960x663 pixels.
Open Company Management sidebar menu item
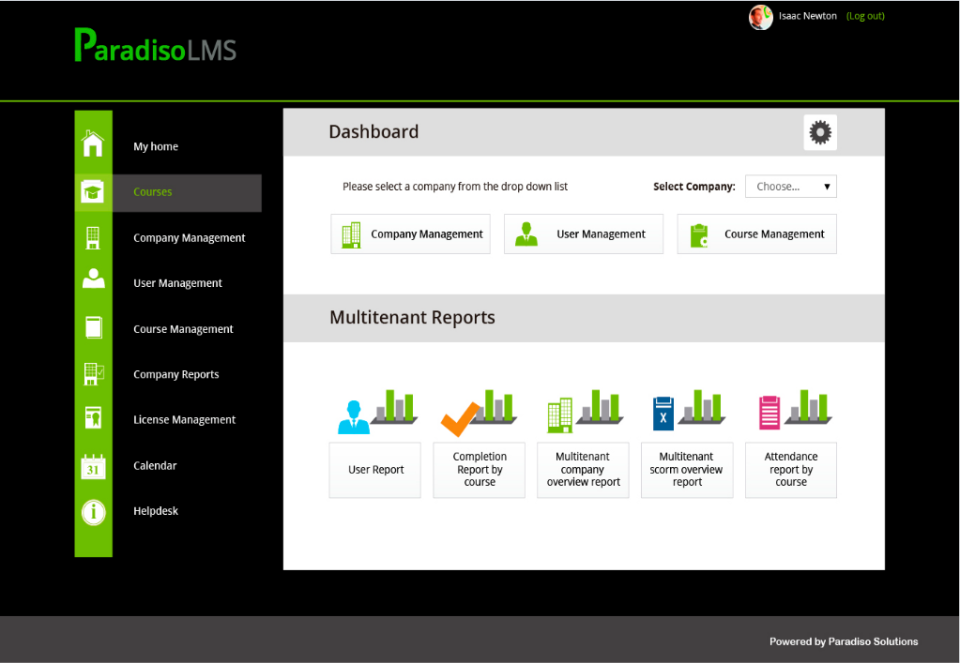click(189, 238)
